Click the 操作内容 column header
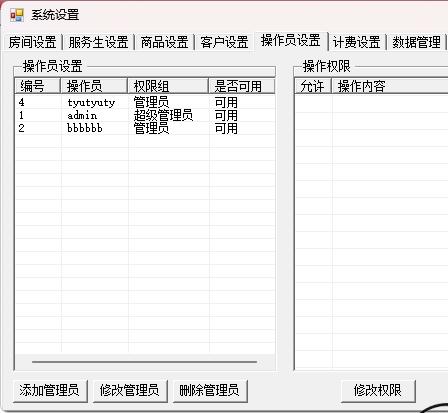The image size is (448, 413). tap(390, 86)
